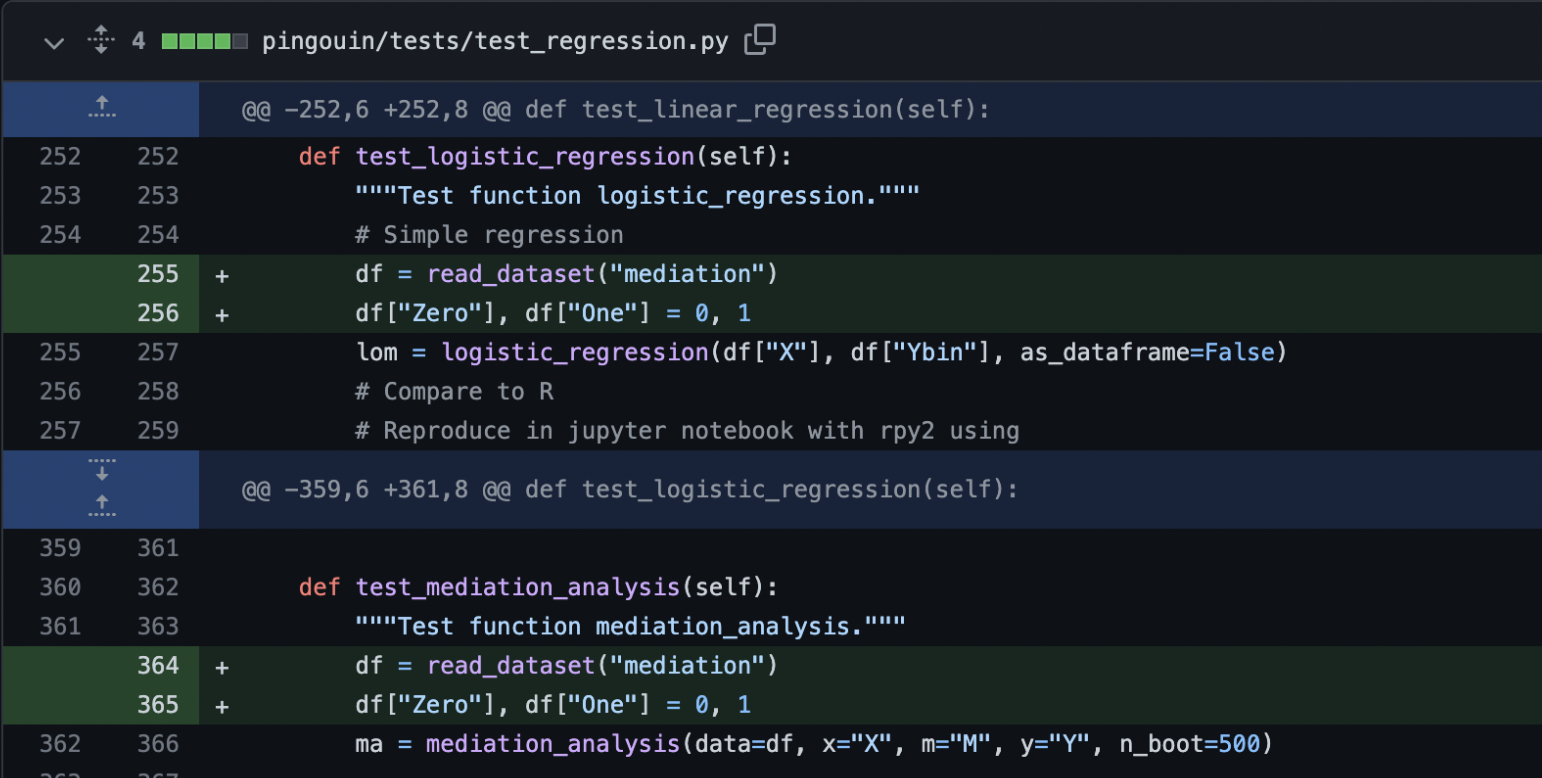Collapse the test_regression.py diff with the chevron
This screenshot has height=778, width=1542.
pyautogui.click(x=53, y=43)
